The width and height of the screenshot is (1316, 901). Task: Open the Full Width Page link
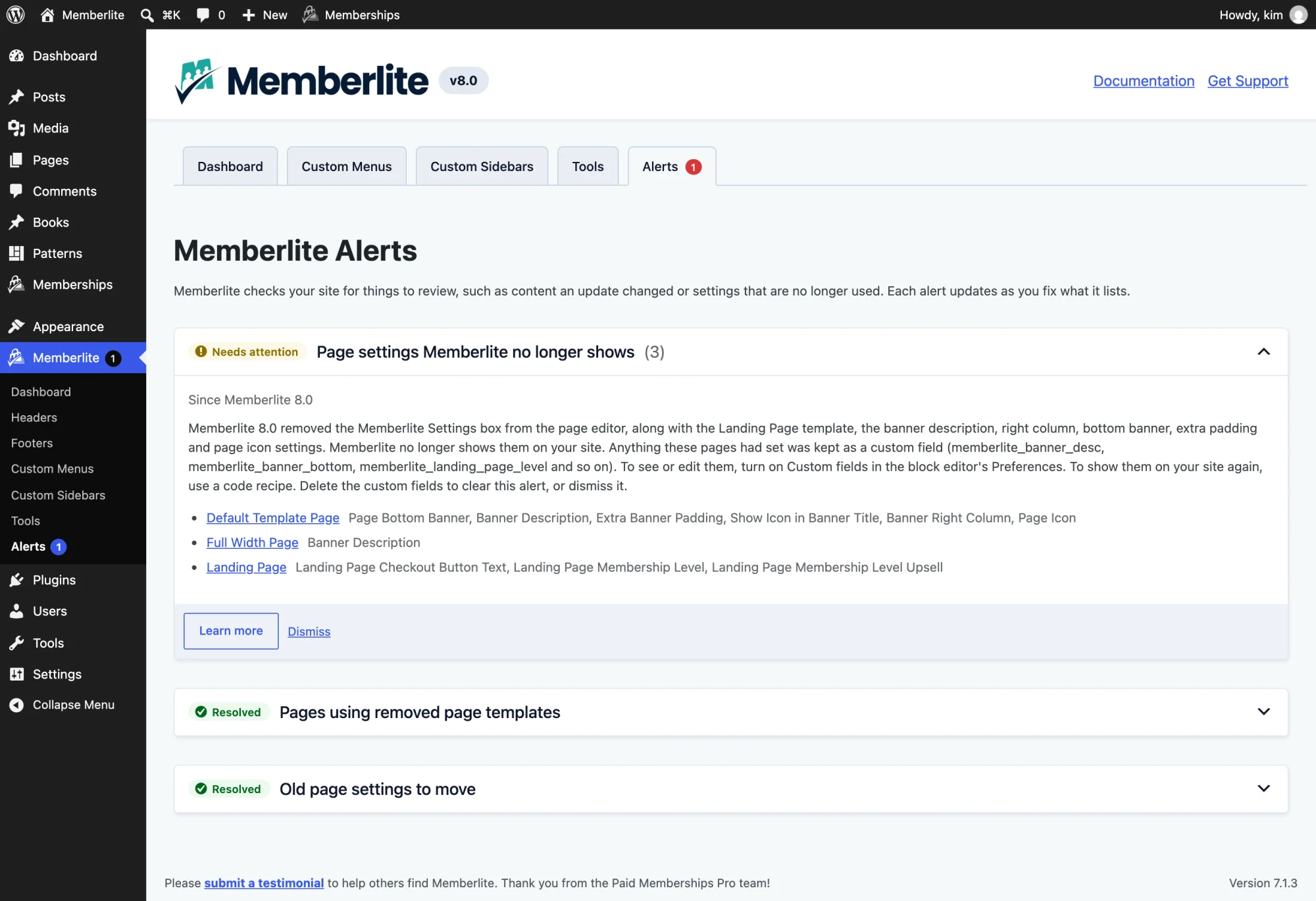253,542
